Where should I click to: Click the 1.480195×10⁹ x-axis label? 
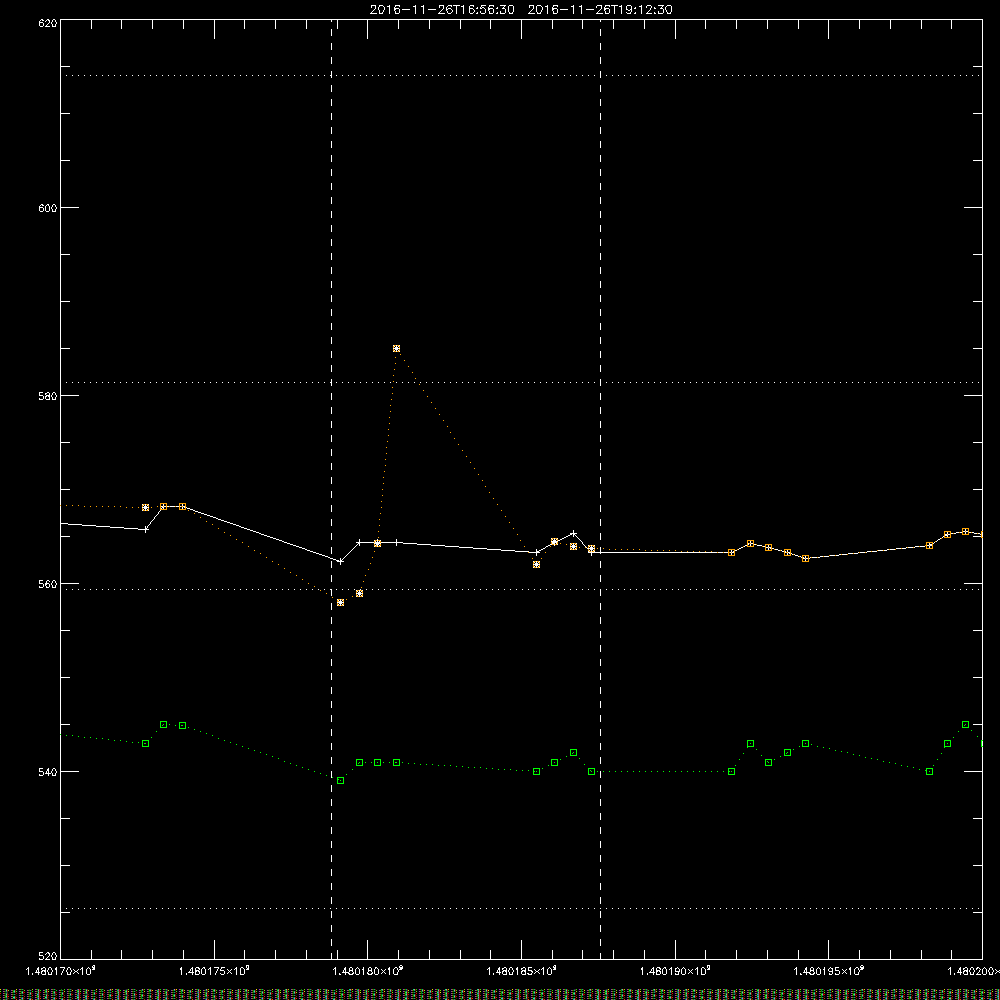click(828, 971)
